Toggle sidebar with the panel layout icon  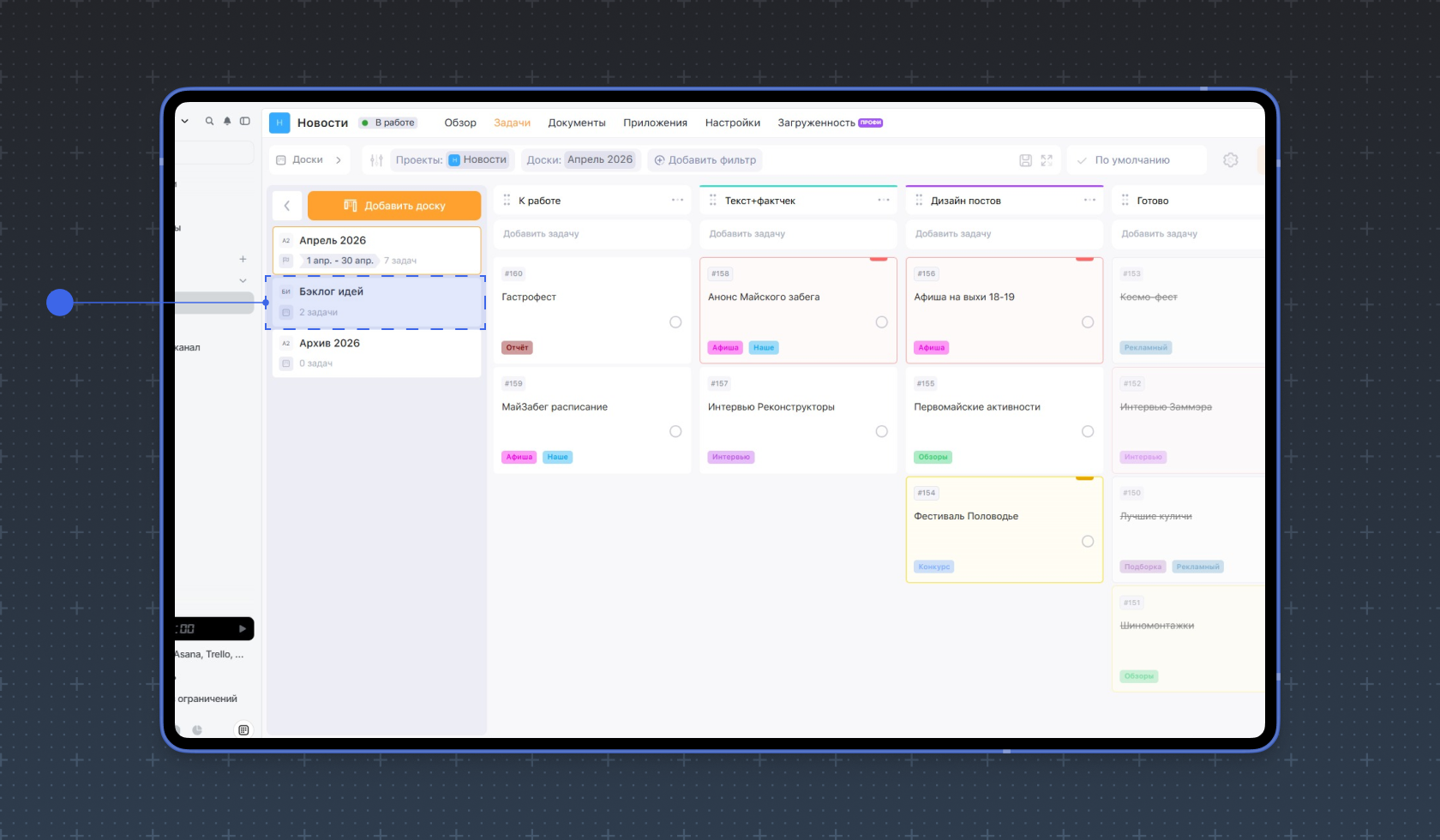click(x=245, y=122)
